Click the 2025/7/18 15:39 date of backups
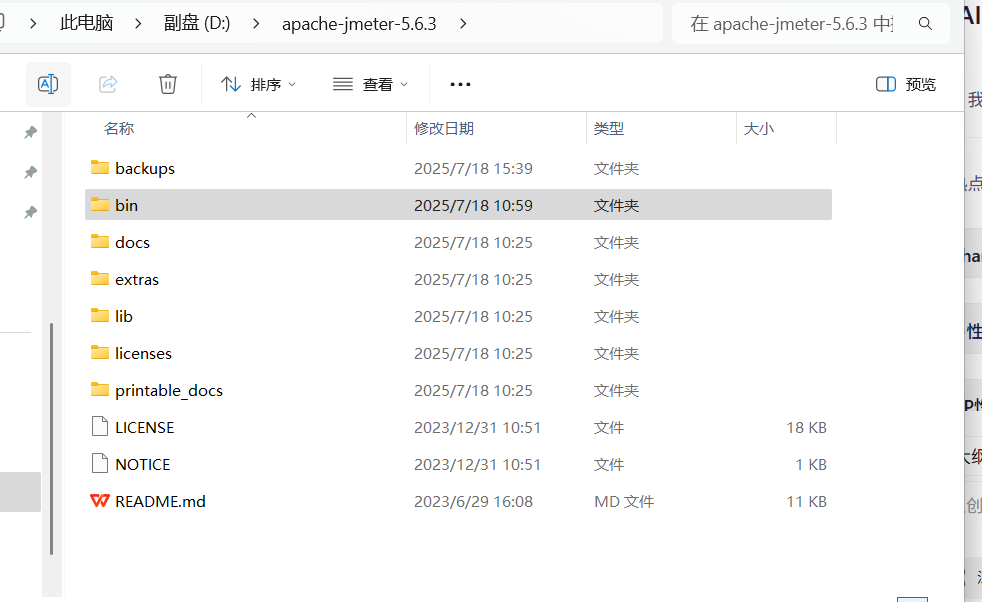Image resolution: width=982 pixels, height=602 pixels. click(x=473, y=169)
